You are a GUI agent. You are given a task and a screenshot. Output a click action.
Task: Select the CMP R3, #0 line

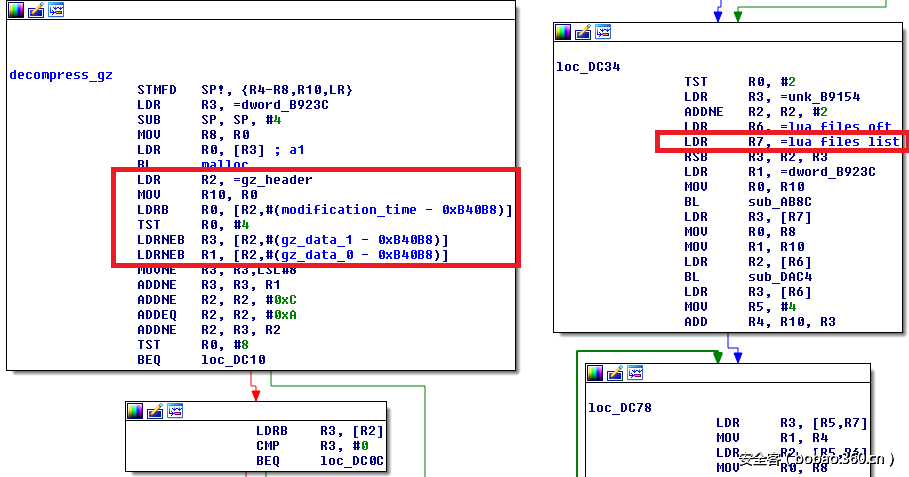pos(312,446)
